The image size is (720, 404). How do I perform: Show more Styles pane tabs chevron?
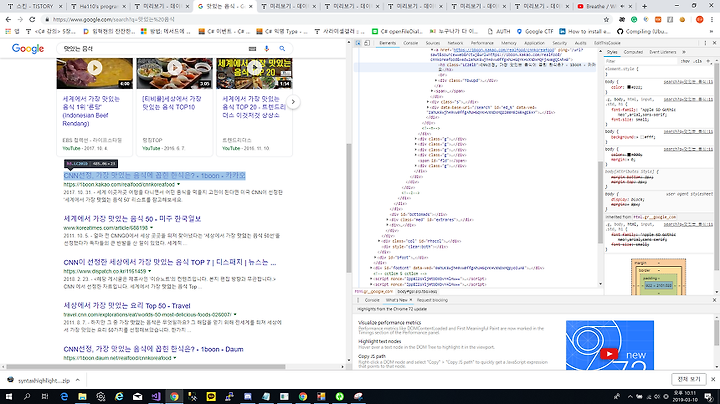684,52
